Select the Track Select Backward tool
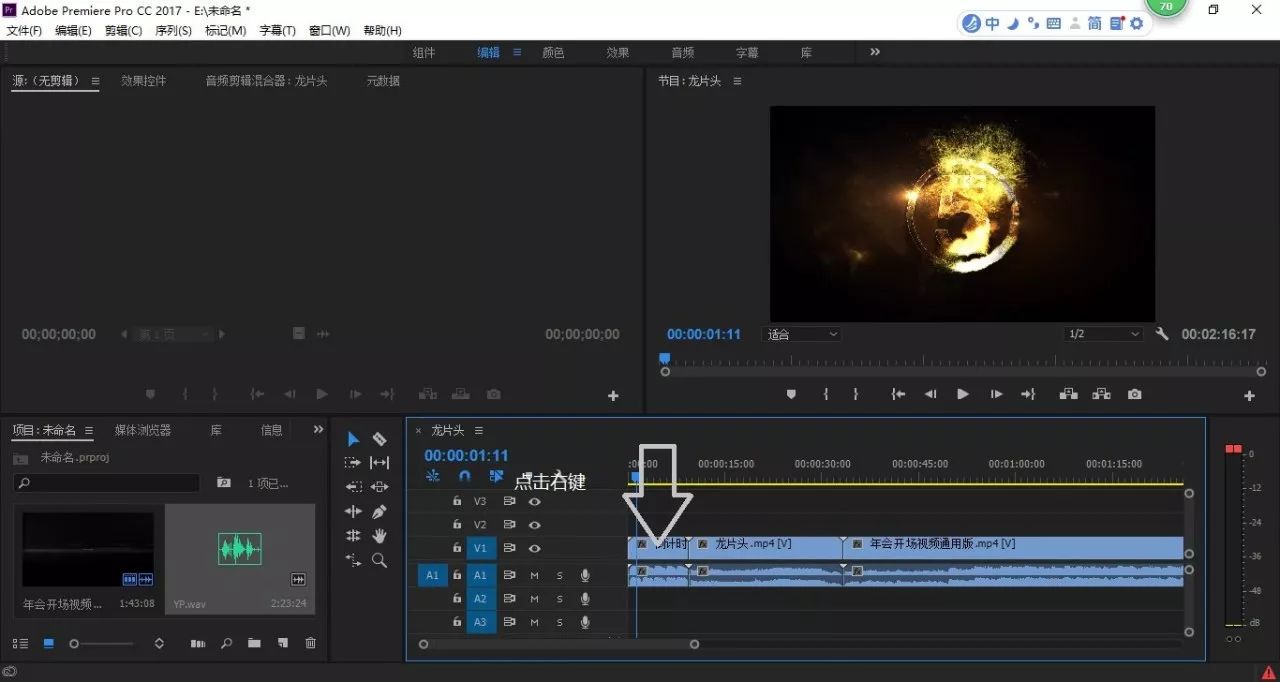Image resolution: width=1280 pixels, height=682 pixels. point(353,487)
